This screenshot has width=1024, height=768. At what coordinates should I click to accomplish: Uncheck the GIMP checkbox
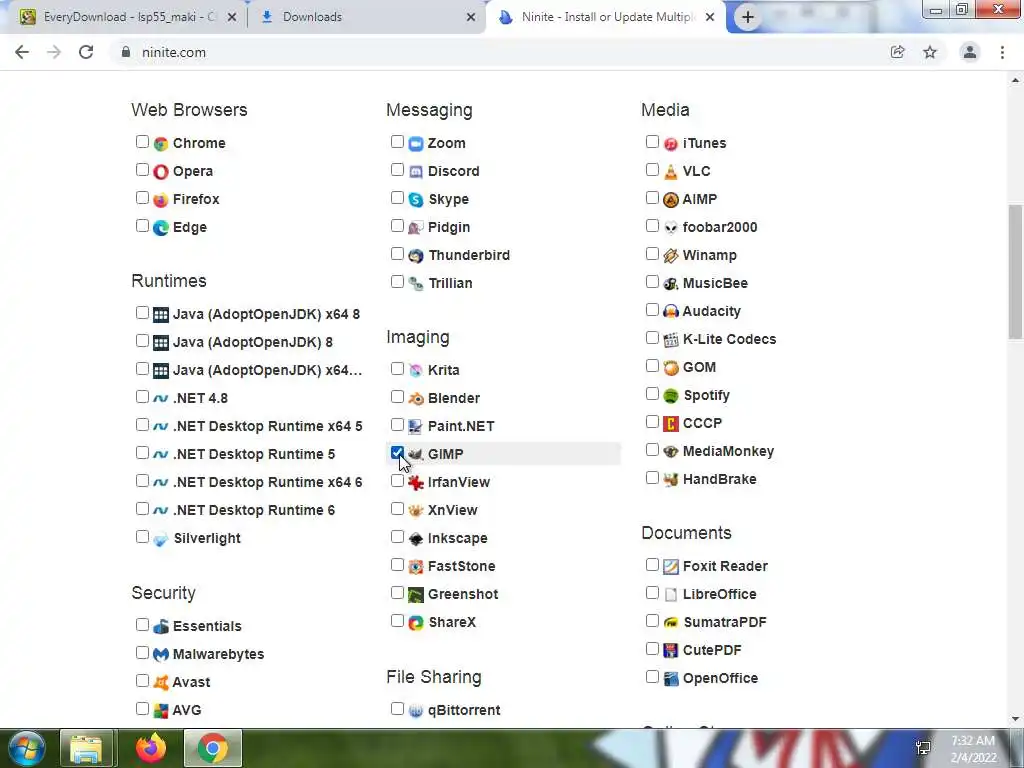point(397,452)
